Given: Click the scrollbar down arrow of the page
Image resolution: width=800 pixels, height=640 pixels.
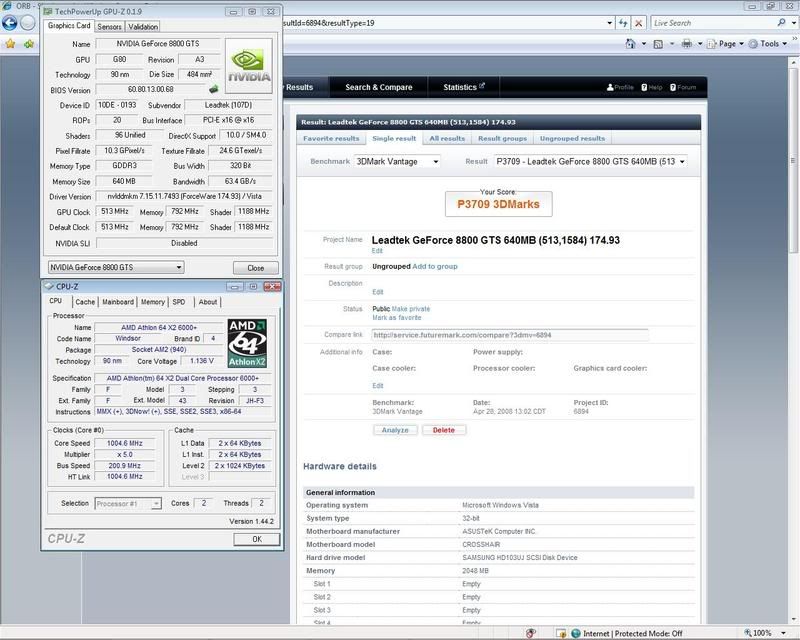Looking at the screenshot, I should (793, 620).
